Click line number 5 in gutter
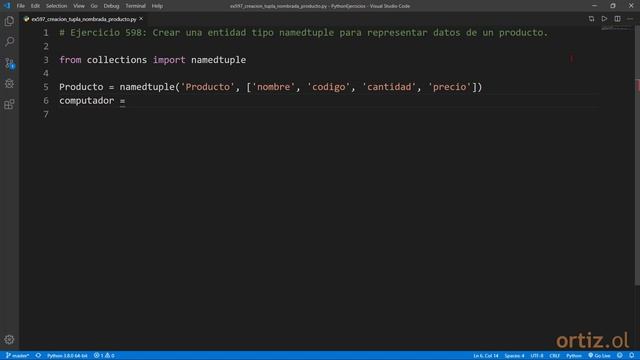 coord(46,87)
